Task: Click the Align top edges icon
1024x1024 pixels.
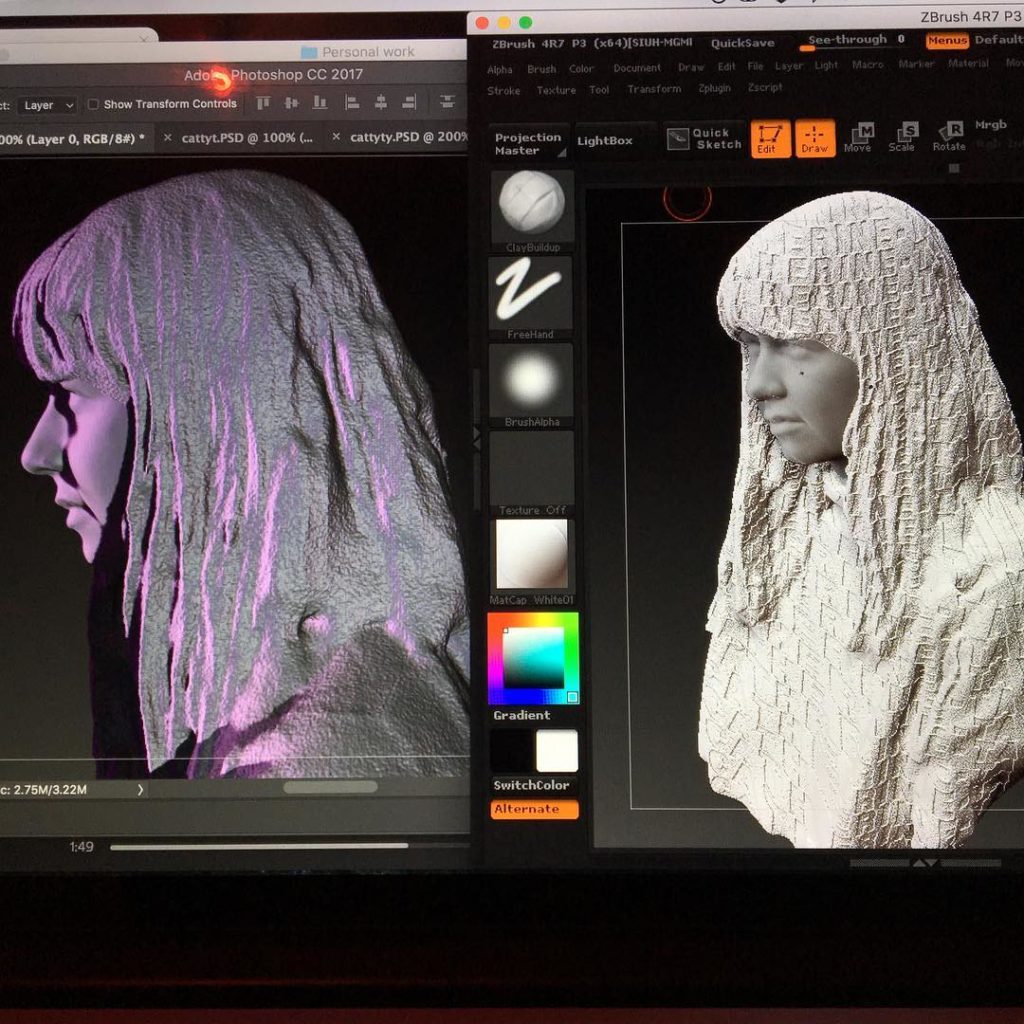Action: [x=264, y=103]
